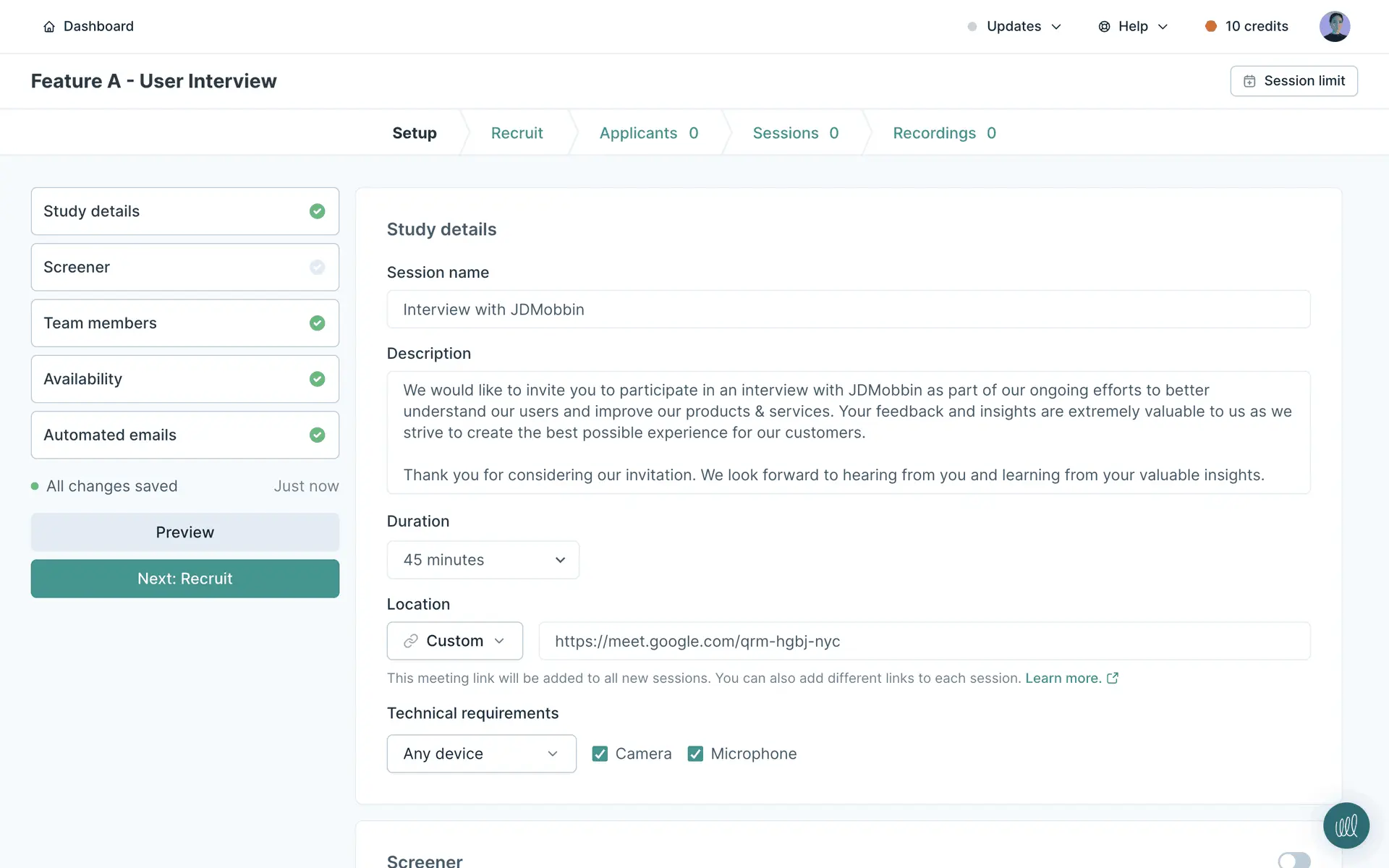Click the Session name input field
Image resolution: width=1389 pixels, height=868 pixels.
848,310
